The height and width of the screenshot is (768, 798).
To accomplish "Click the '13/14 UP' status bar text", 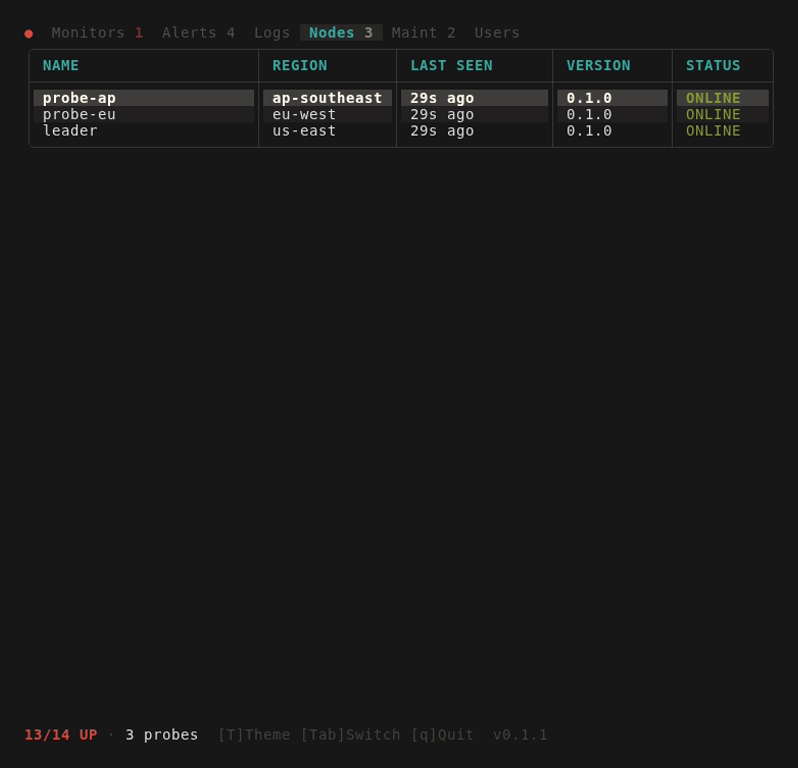I will pos(61,734).
